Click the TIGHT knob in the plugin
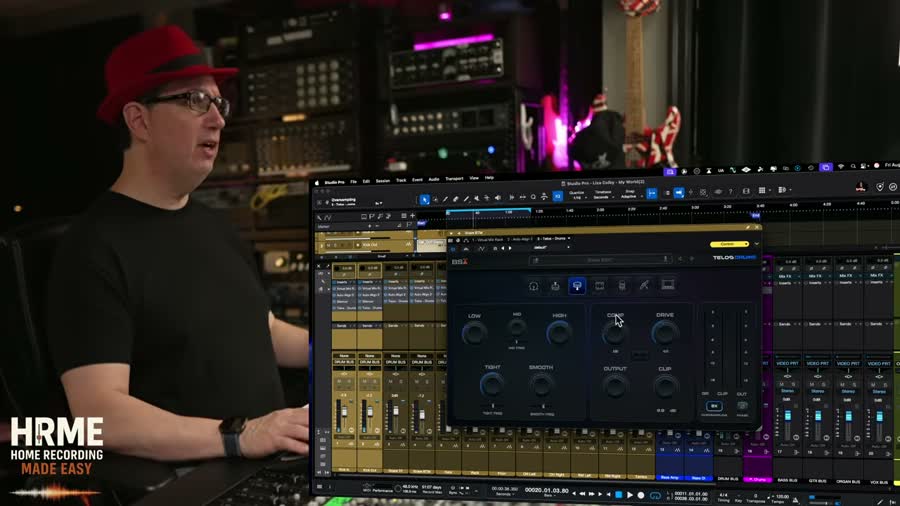 pyautogui.click(x=491, y=385)
